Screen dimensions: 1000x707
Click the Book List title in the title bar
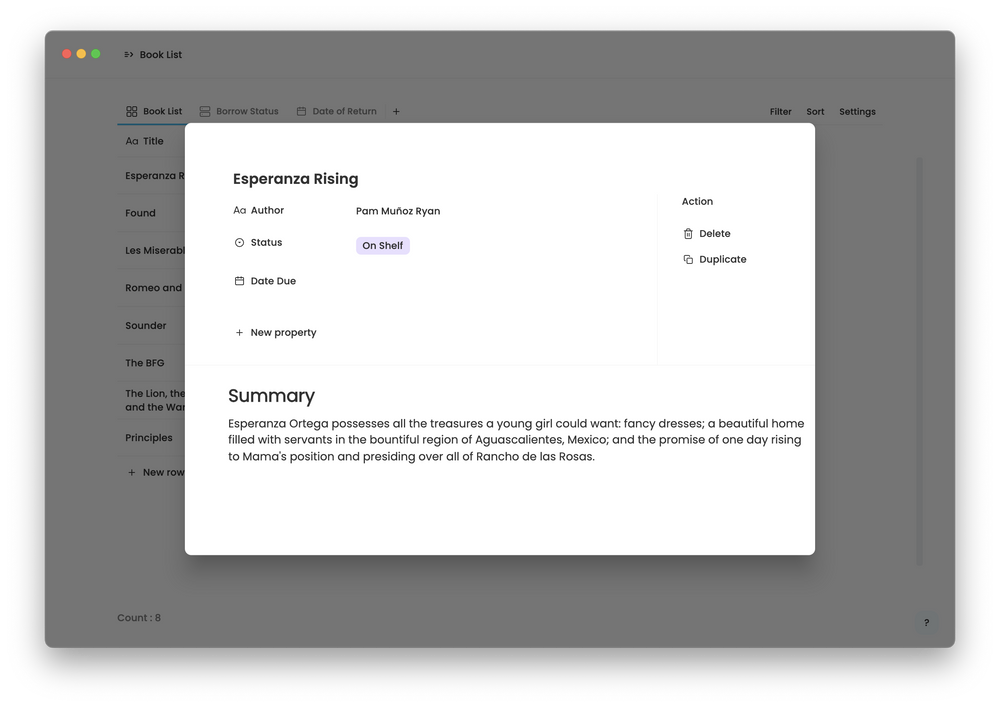[x=161, y=55]
